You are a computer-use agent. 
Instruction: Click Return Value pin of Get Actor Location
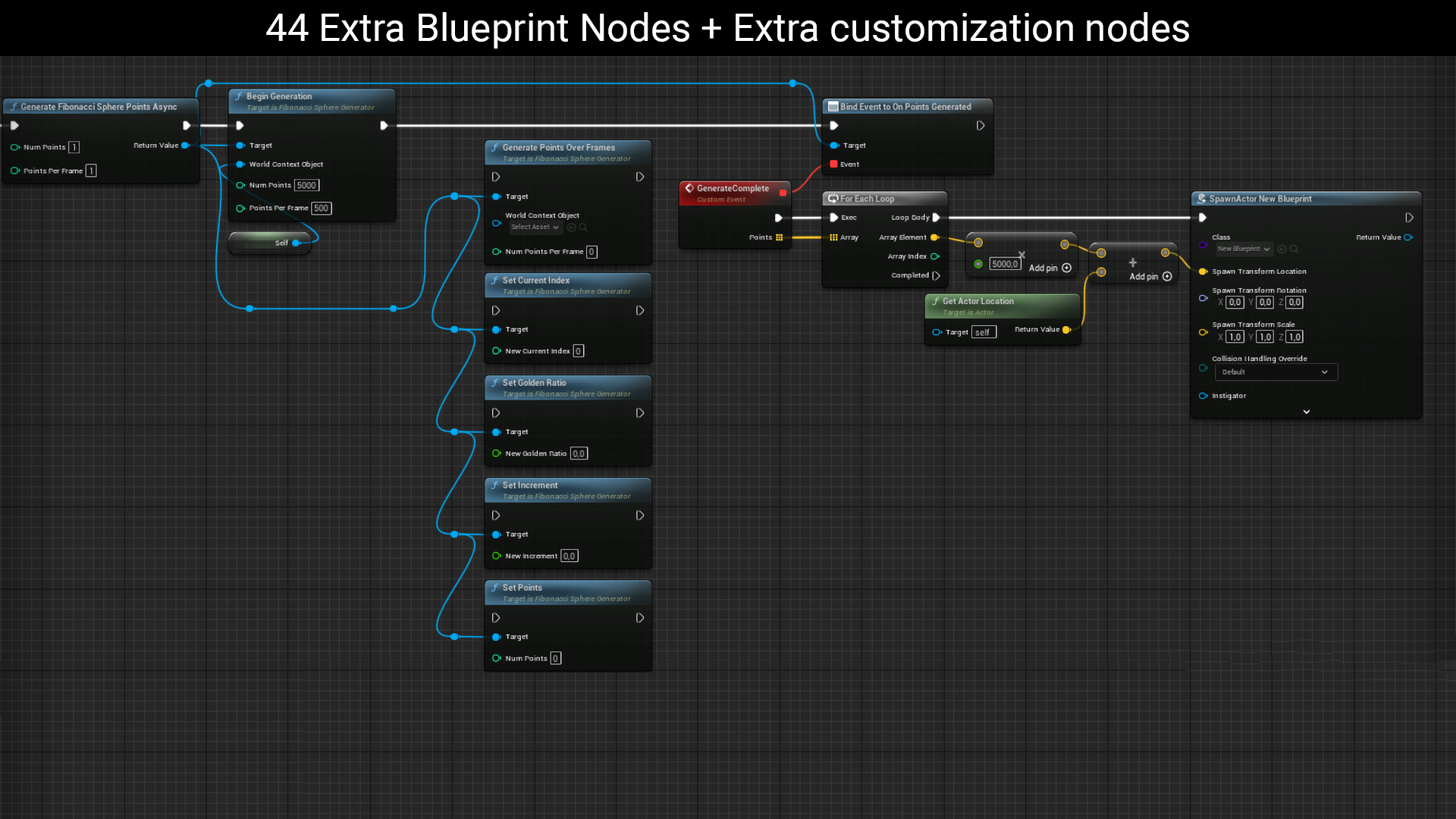click(1066, 330)
